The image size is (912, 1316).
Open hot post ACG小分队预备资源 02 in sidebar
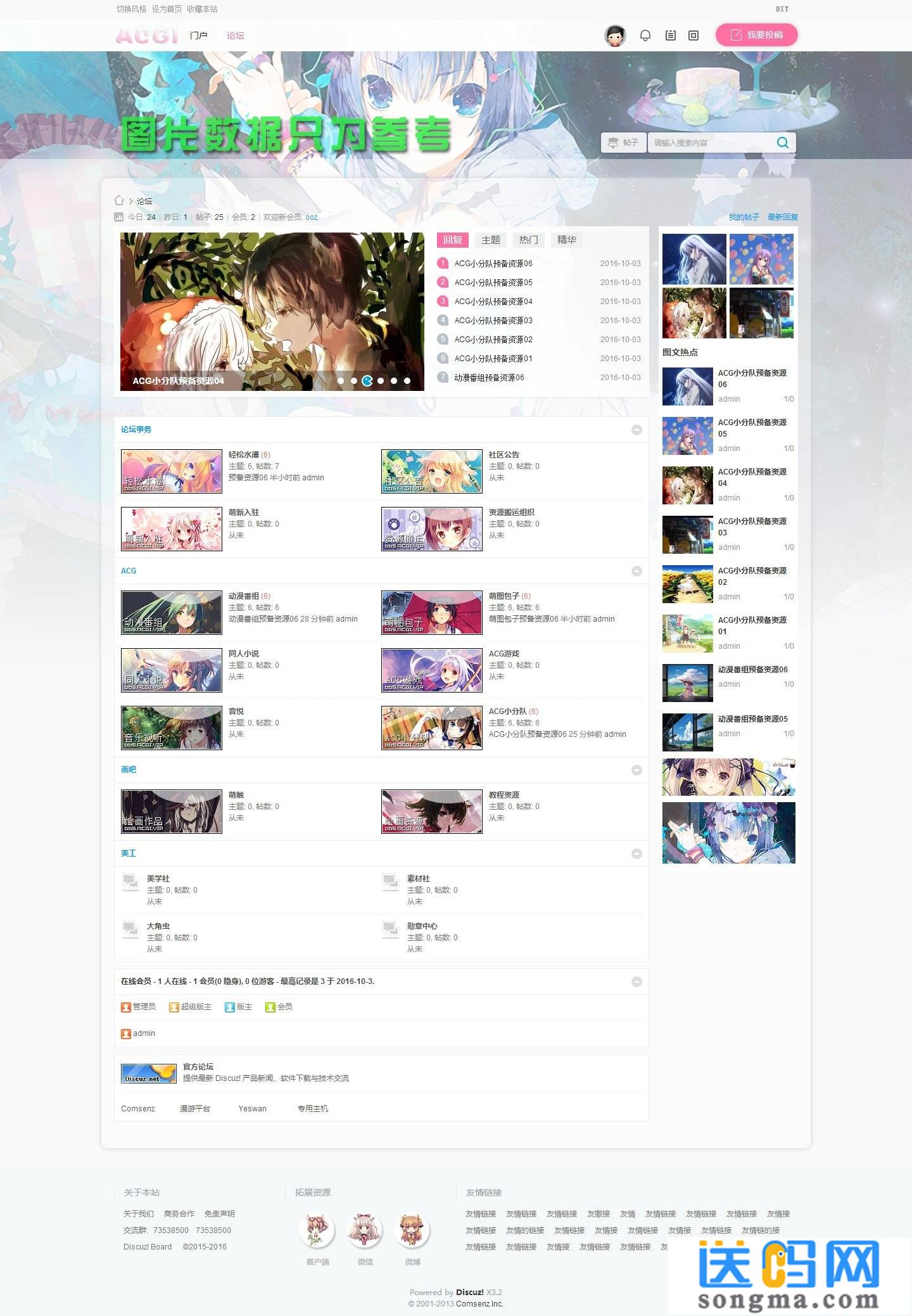[752, 577]
